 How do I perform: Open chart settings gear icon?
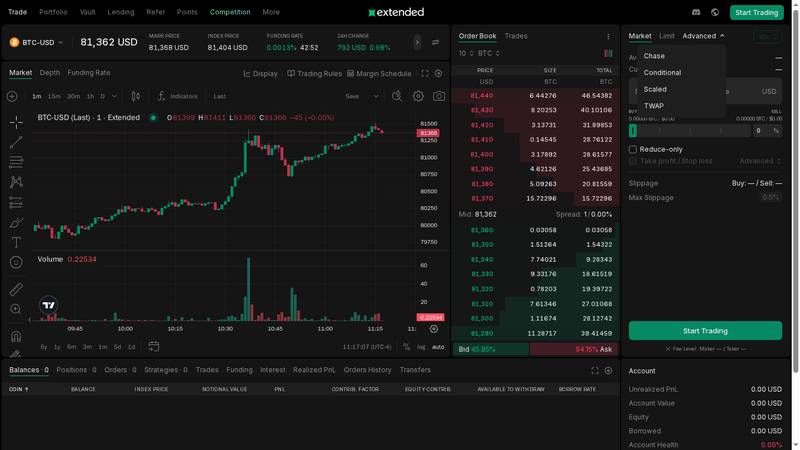418,96
